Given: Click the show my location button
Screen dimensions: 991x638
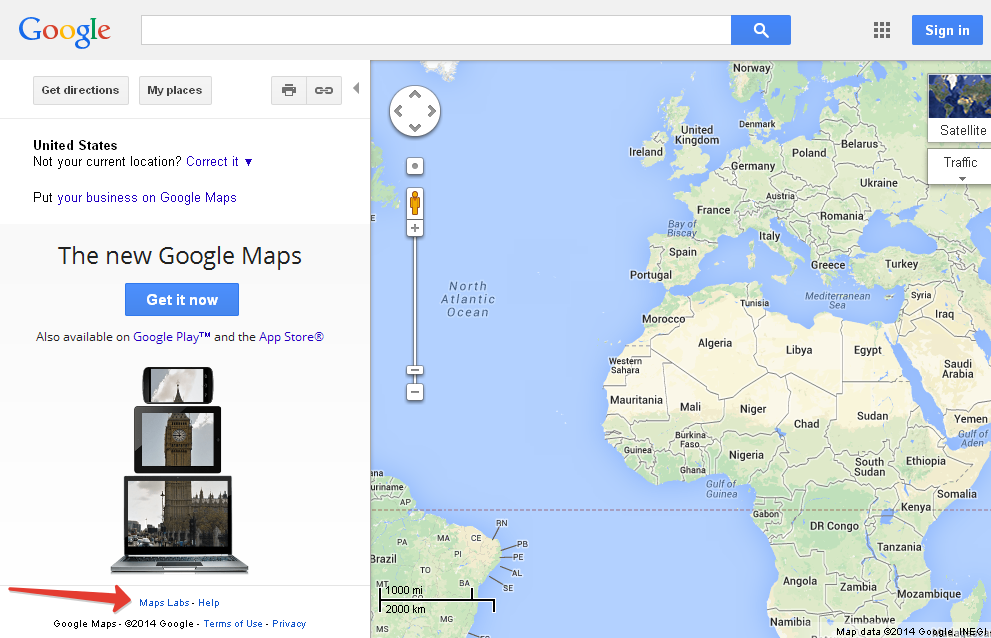Looking at the screenshot, I should point(415,166).
